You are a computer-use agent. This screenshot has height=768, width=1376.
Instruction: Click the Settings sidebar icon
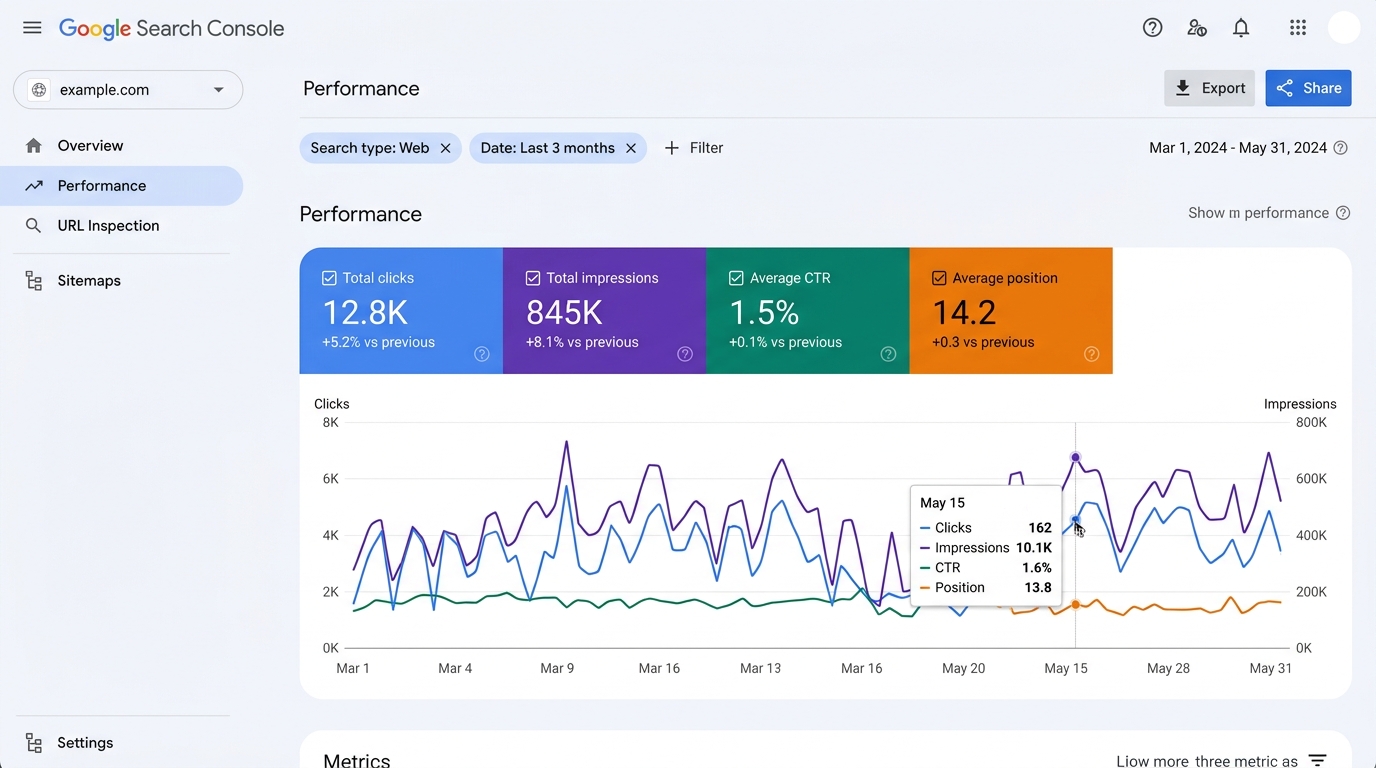click(x=34, y=743)
